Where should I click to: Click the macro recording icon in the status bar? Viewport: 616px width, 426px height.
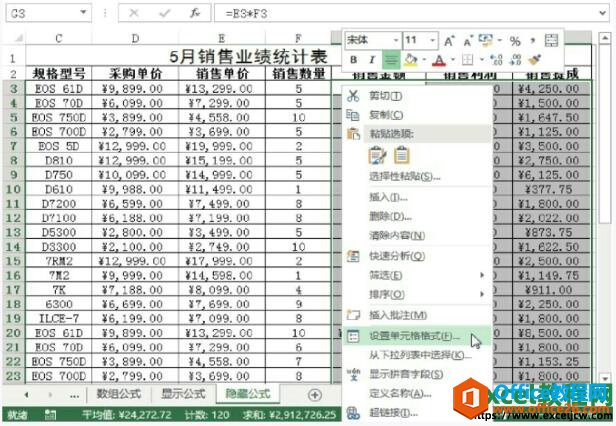tap(50, 415)
